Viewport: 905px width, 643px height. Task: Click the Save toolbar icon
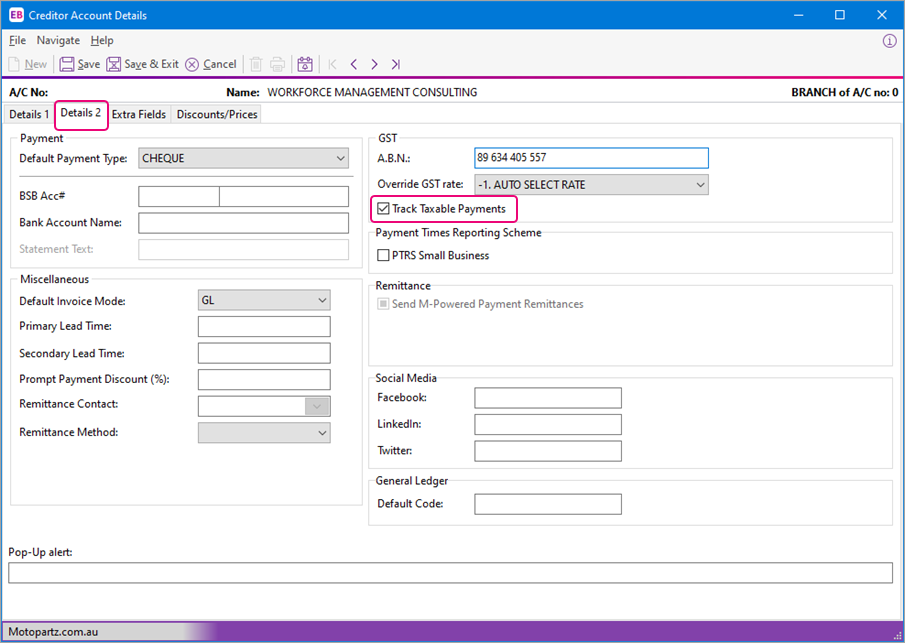click(x=67, y=64)
